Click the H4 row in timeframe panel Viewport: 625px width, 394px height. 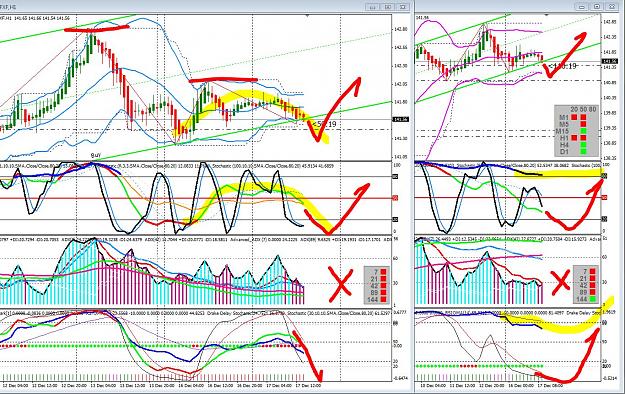(573, 144)
